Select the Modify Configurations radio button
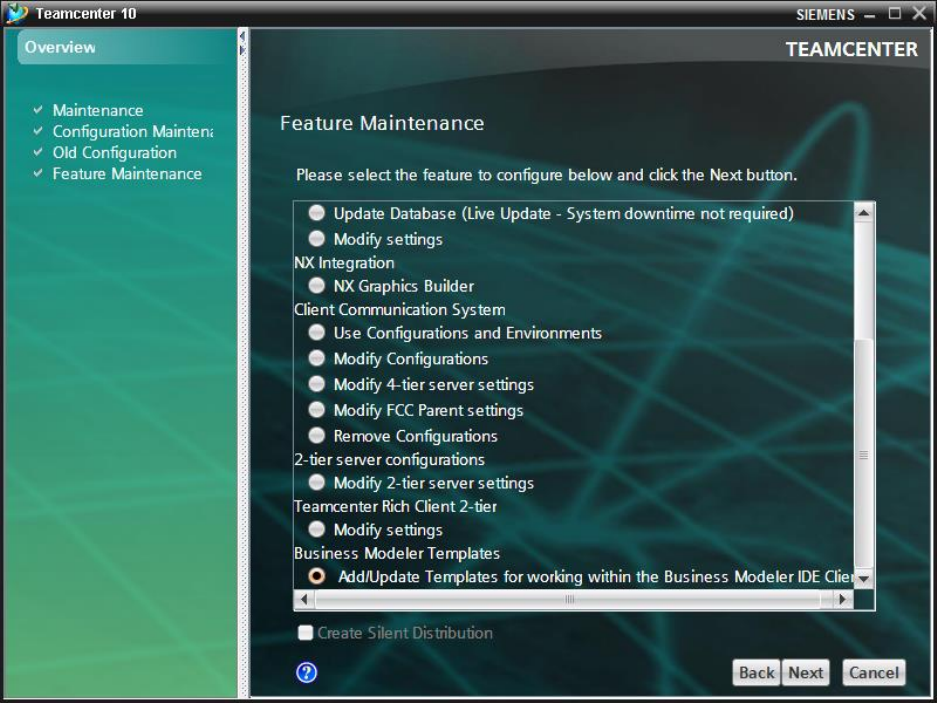The height and width of the screenshot is (703, 937). pos(317,358)
